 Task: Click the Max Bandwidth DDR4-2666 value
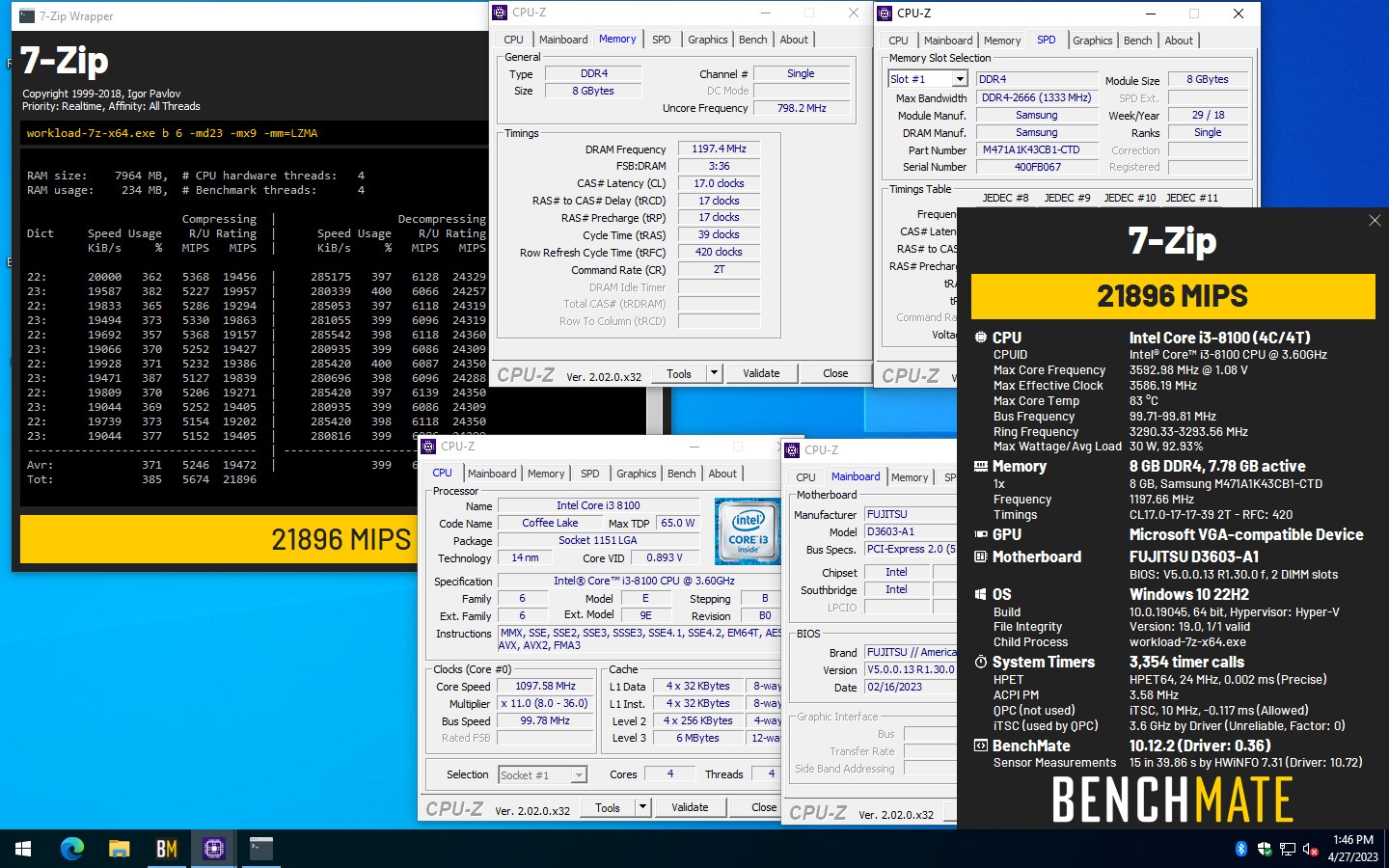1037,97
